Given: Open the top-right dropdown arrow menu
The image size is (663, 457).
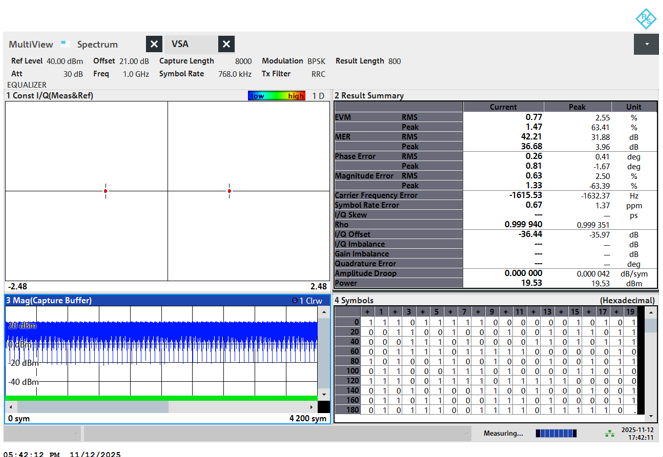Looking at the screenshot, I should coord(646,44).
